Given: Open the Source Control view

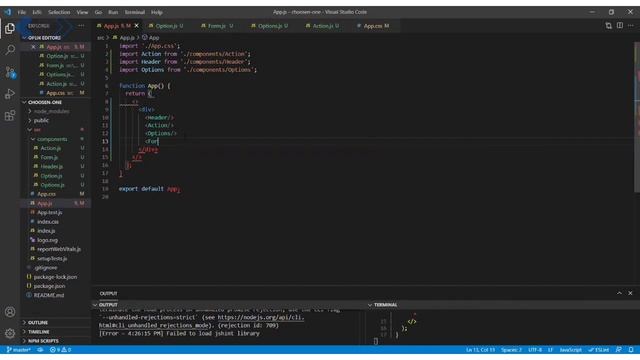Looking at the screenshot, I should [x=10, y=72].
